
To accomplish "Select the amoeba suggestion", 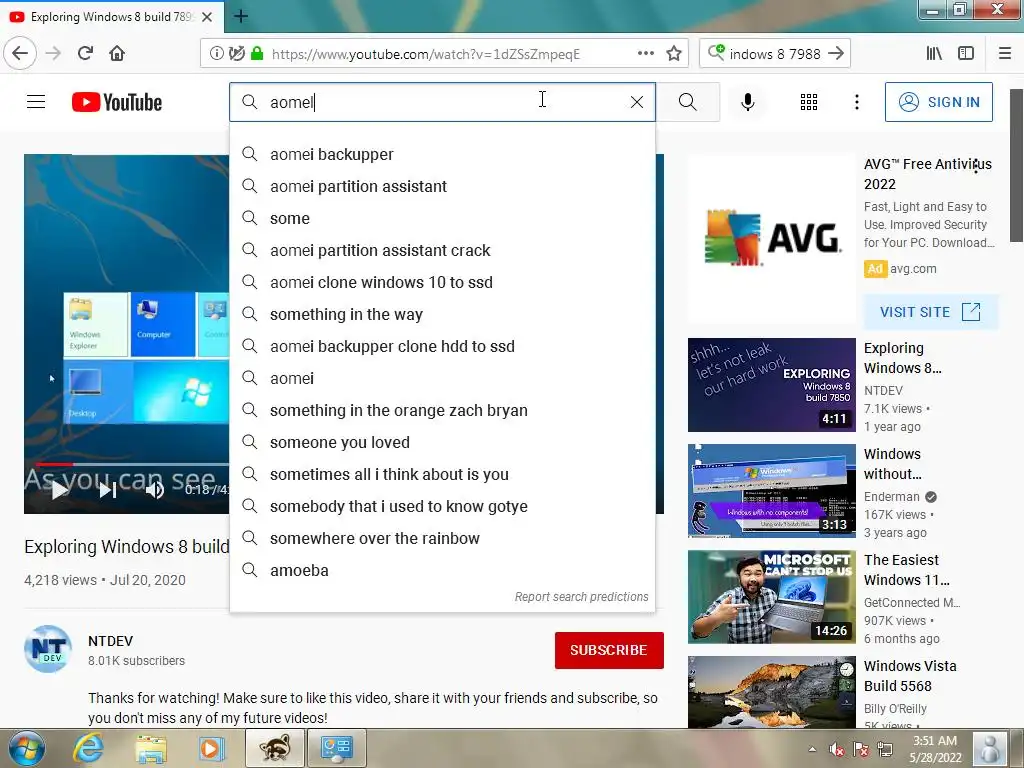I will click(x=442, y=570).
